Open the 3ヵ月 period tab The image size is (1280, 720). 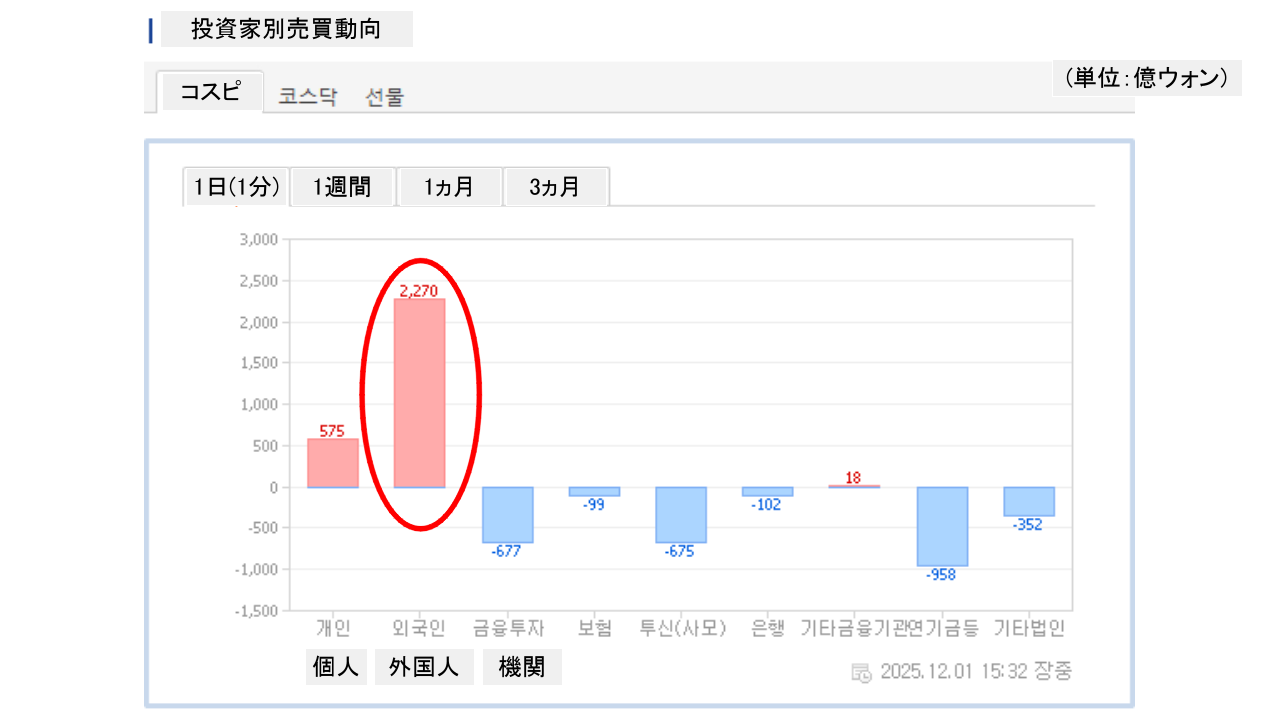555,187
